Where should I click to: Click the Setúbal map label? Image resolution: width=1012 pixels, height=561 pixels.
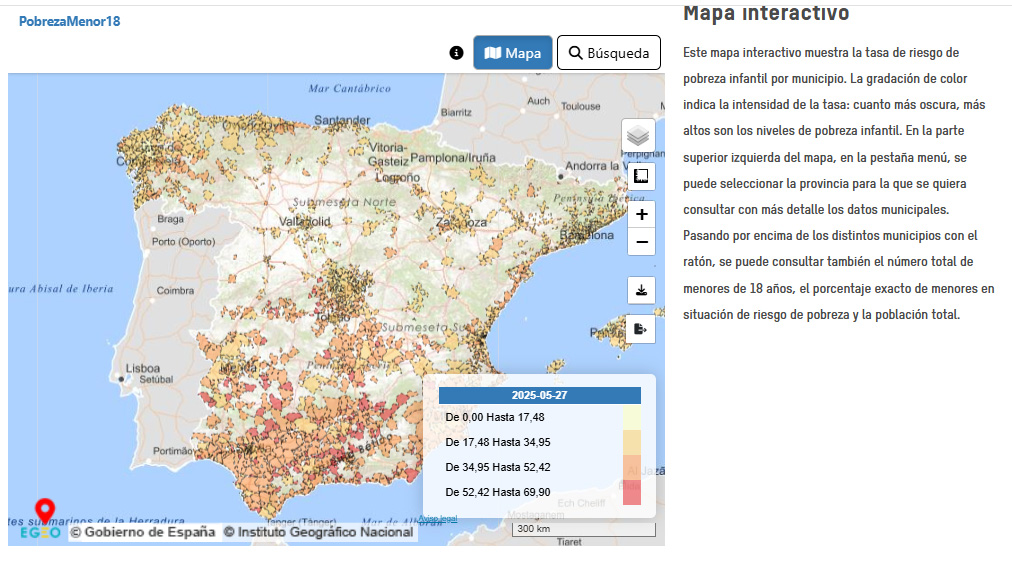click(x=156, y=380)
